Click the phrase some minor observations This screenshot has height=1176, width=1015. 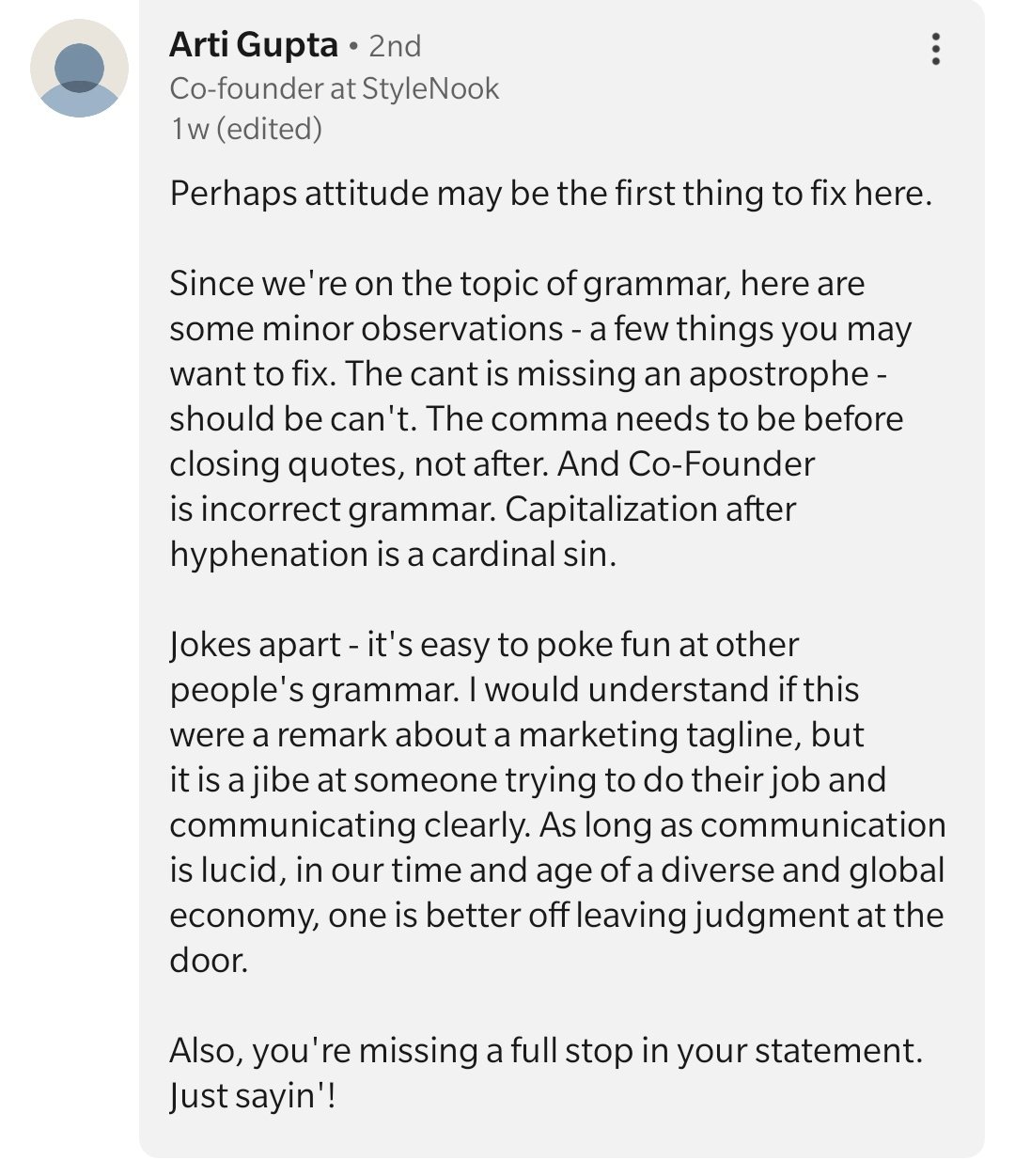pos(367,329)
